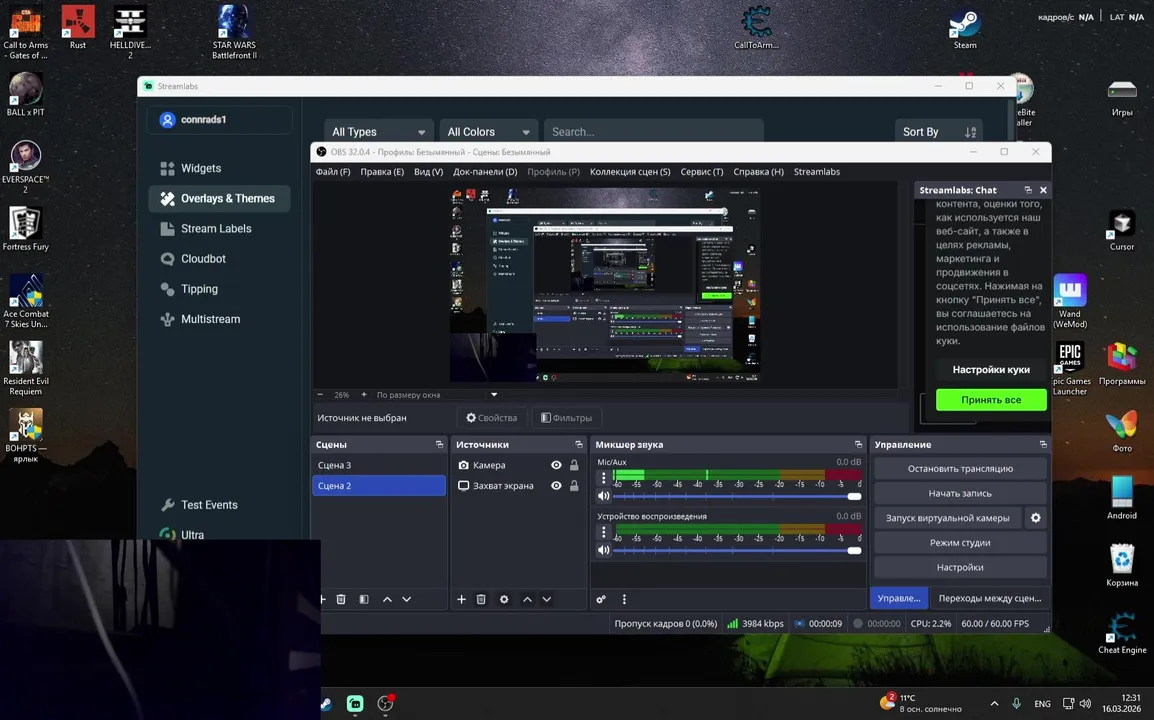Open advanced audio properties gears icon
This screenshot has height=720, width=1154.
click(601, 599)
